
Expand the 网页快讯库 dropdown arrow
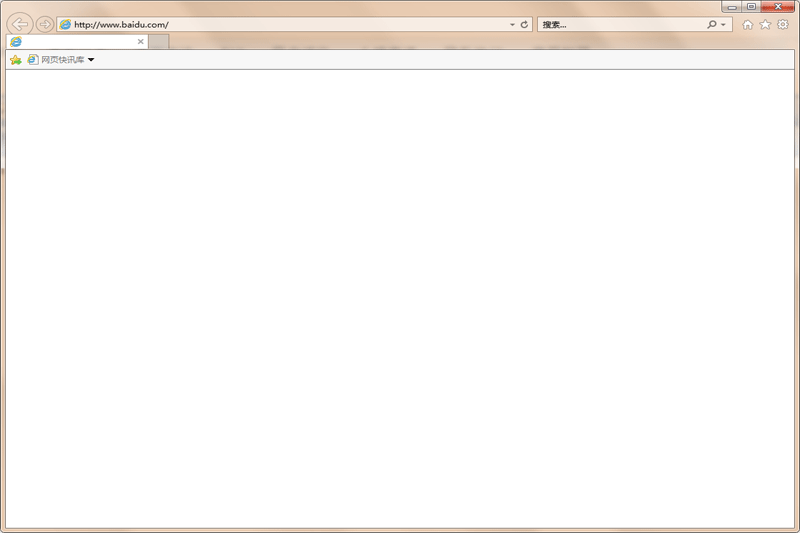(91, 60)
